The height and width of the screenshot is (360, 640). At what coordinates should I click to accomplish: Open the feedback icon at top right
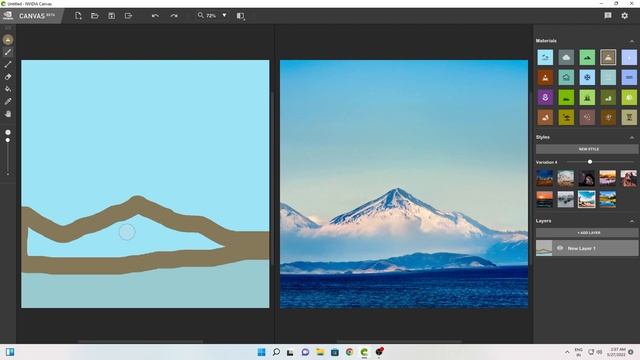pyautogui.click(x=608, y=16)
